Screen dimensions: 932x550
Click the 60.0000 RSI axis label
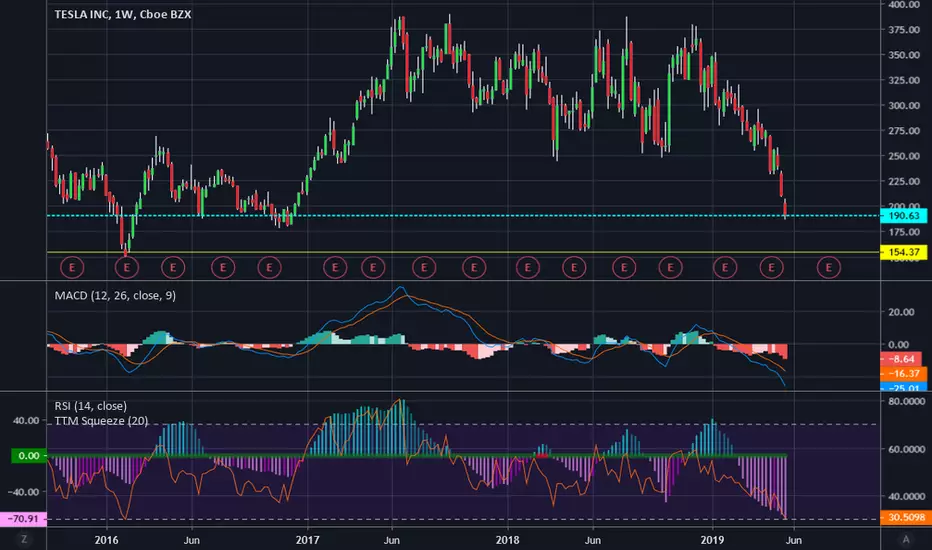click(906, 449)
